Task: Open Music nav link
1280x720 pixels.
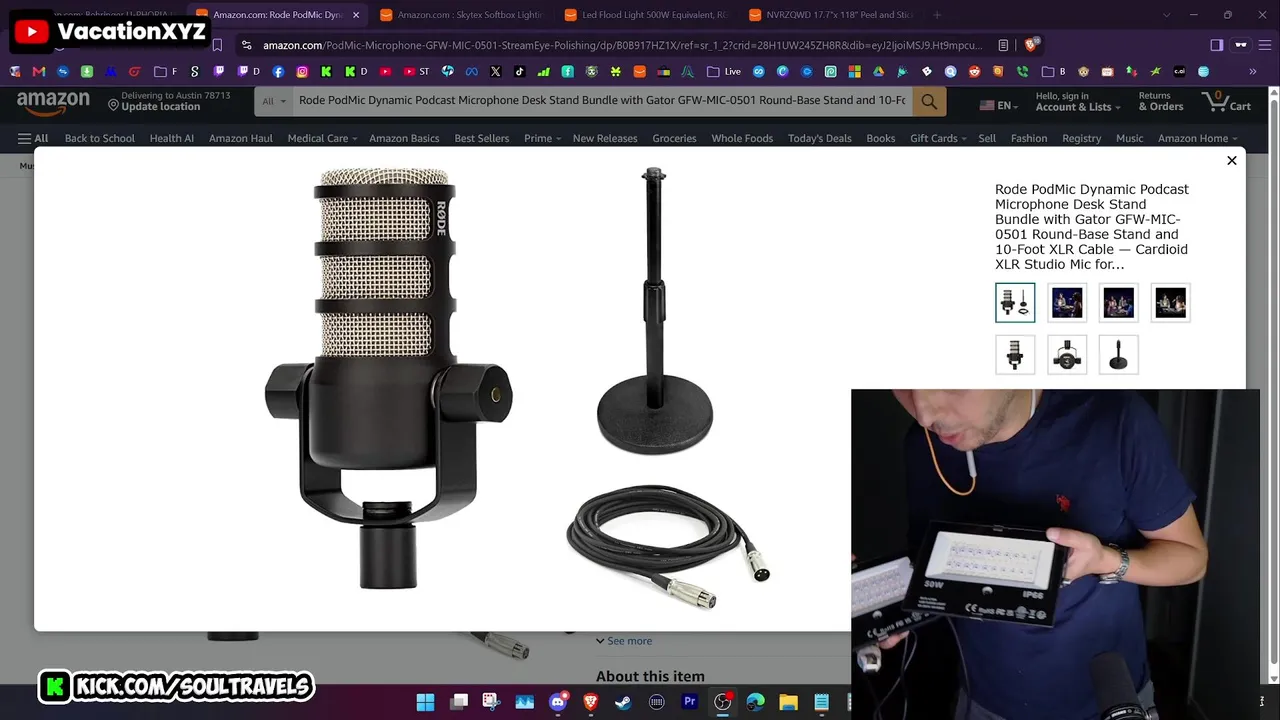Action: pos(1130,138)
